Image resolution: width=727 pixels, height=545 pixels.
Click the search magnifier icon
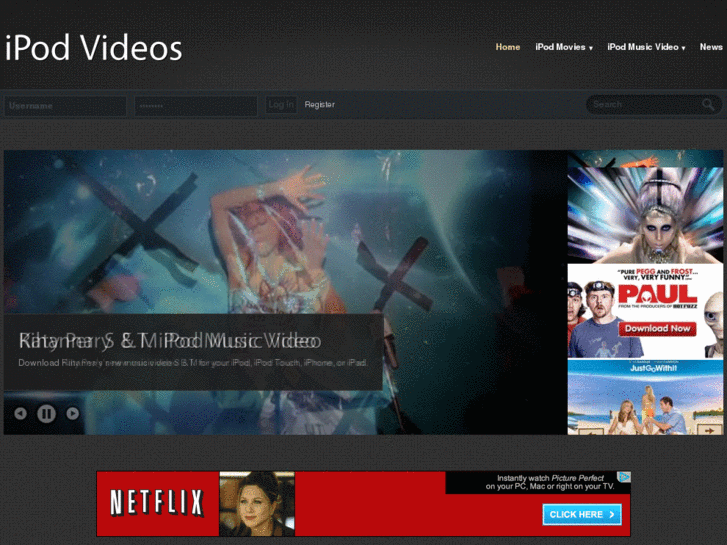pos(708,104)
